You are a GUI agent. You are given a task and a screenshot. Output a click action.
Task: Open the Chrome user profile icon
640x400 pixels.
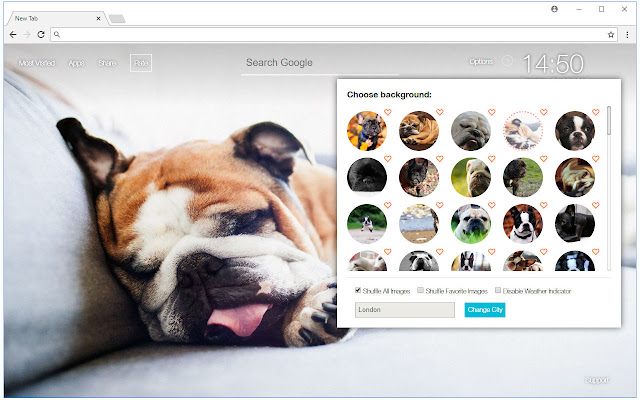point(554,9)
